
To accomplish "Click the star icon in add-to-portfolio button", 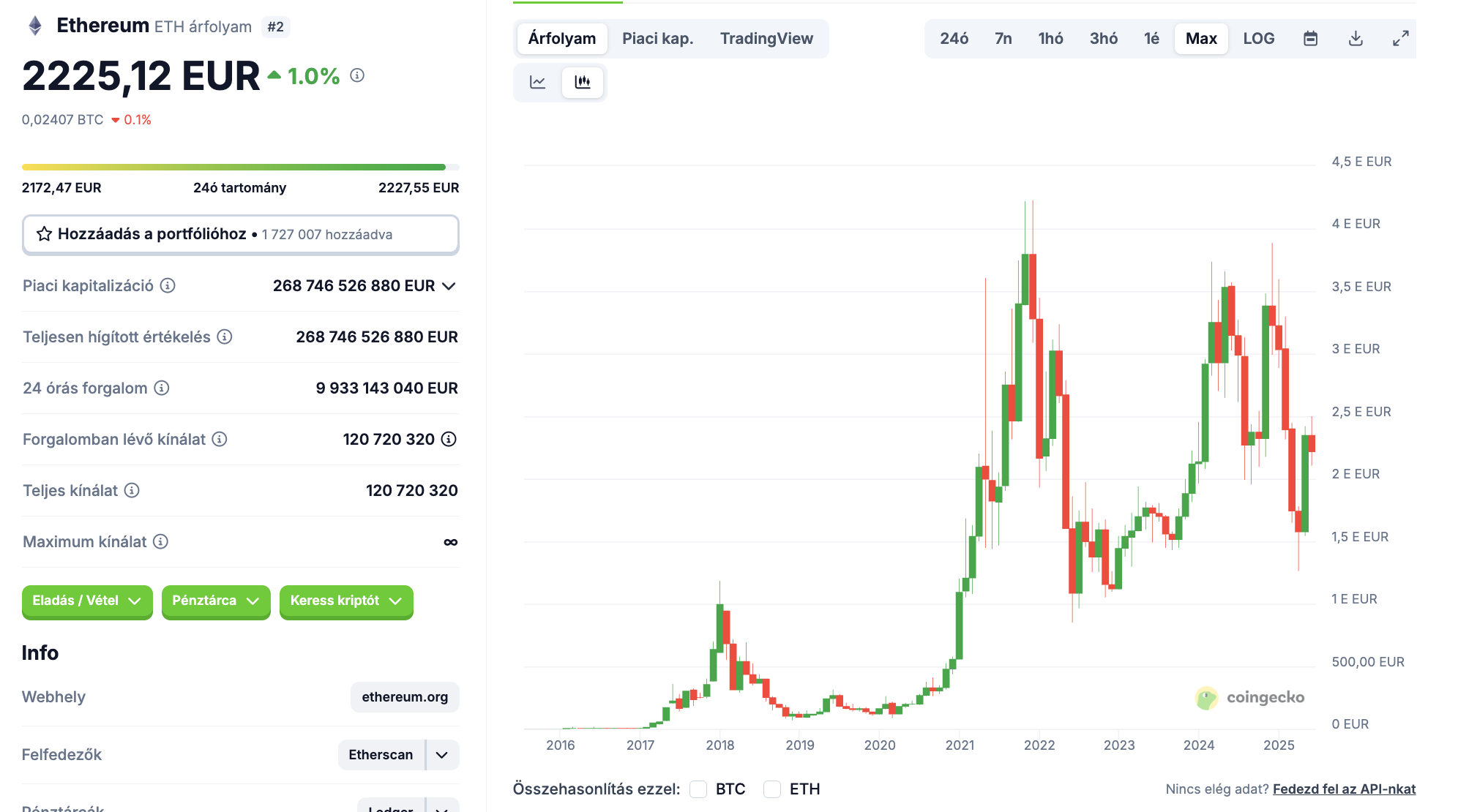I will tap(45, 234).
